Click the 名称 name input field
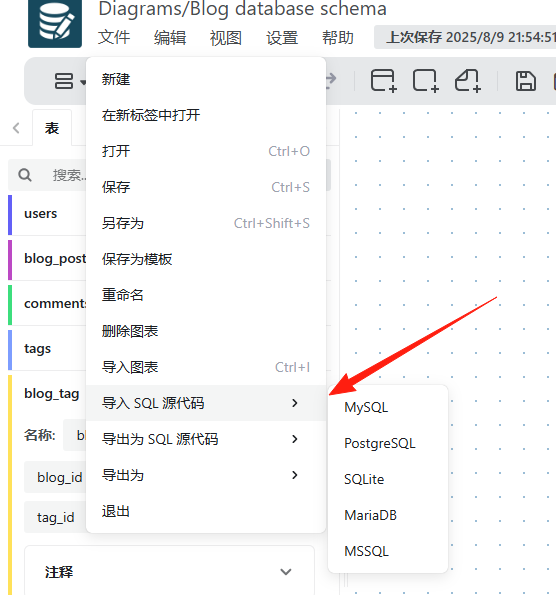The width and height of the screenshot is (556, 595). (x=75, y=435)
